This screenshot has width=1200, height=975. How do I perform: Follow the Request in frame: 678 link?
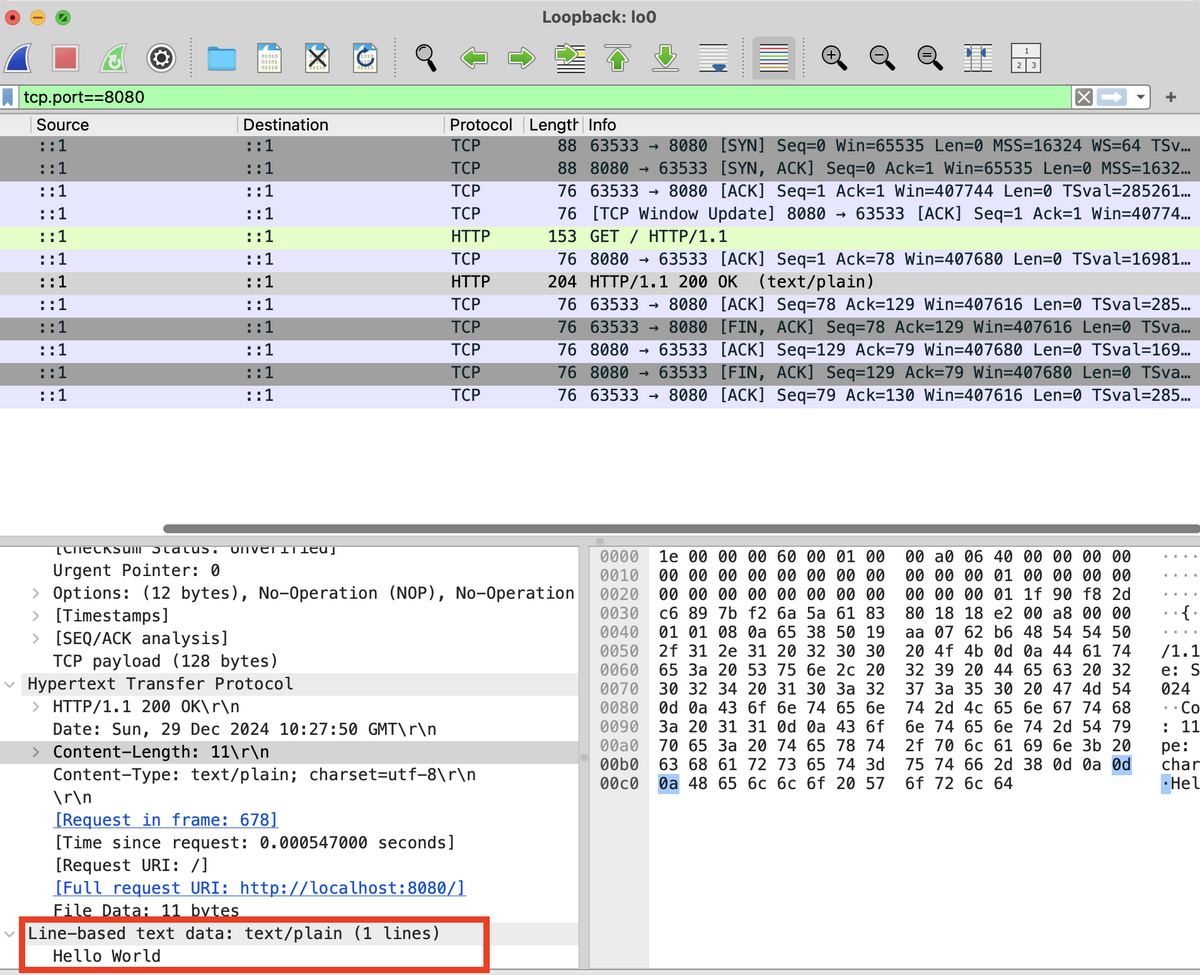165,820
